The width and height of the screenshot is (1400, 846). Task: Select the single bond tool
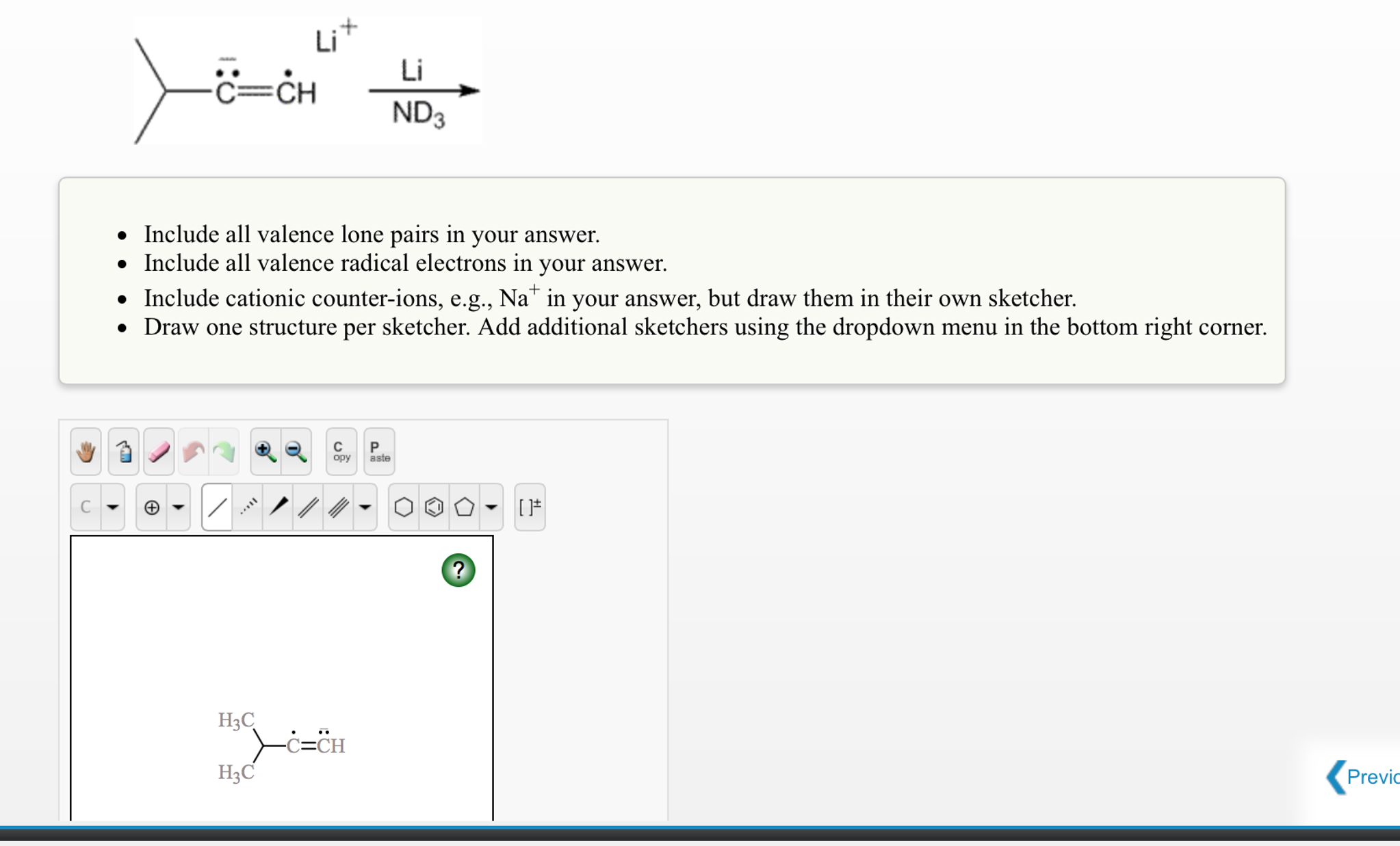click(x=217, y=507)
